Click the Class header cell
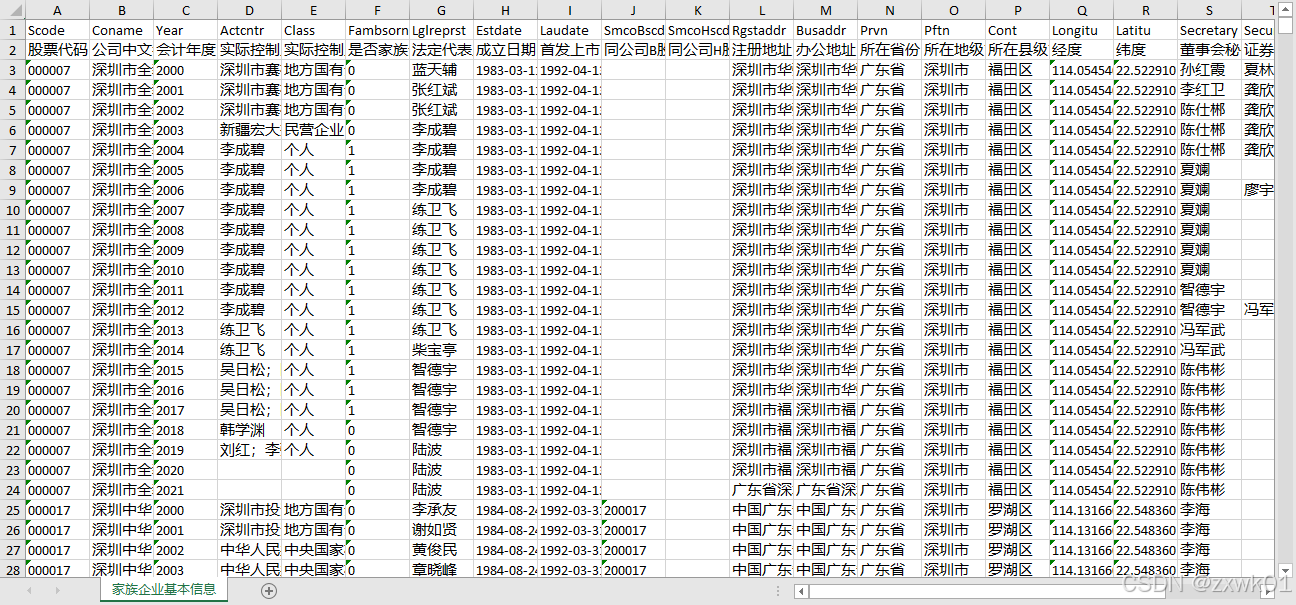Screen dimensions: 1296x605 (313, 30)
